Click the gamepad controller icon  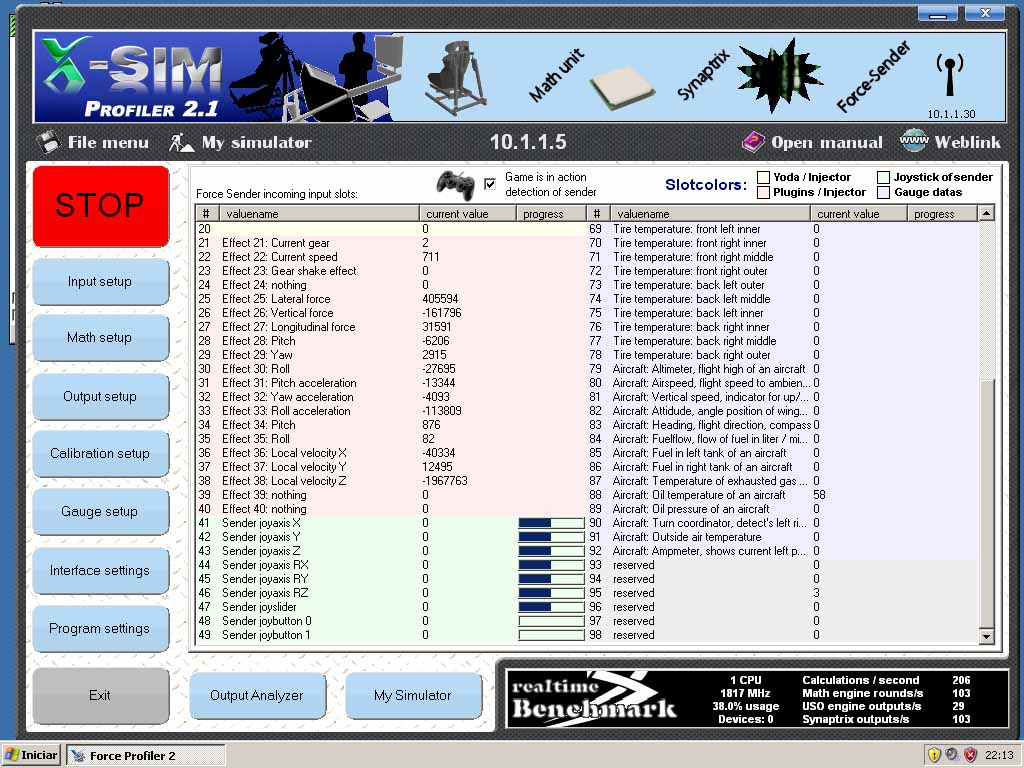tap(455, 184)
